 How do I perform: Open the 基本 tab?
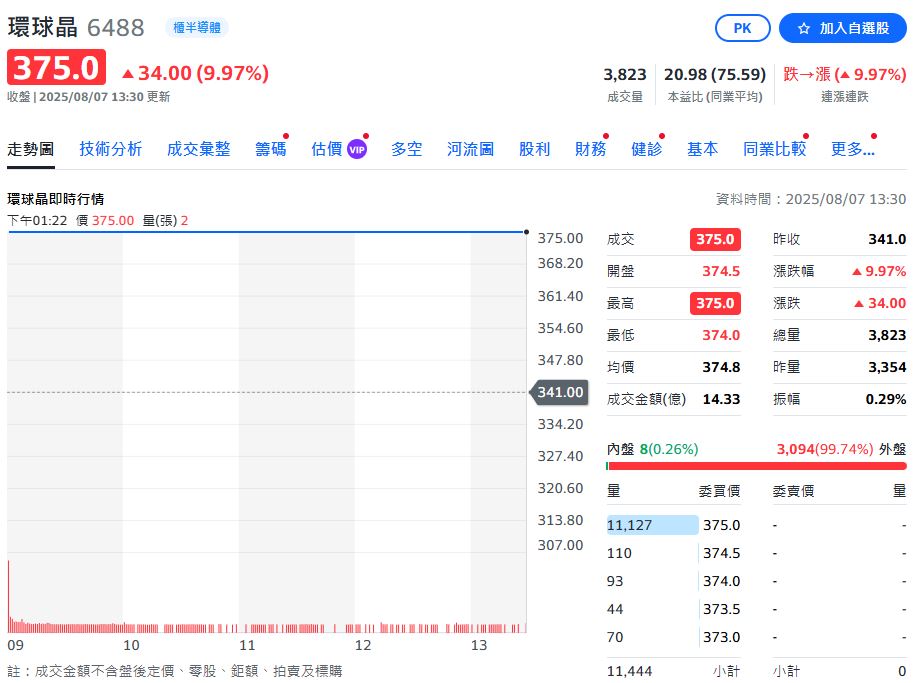[702, 149]
